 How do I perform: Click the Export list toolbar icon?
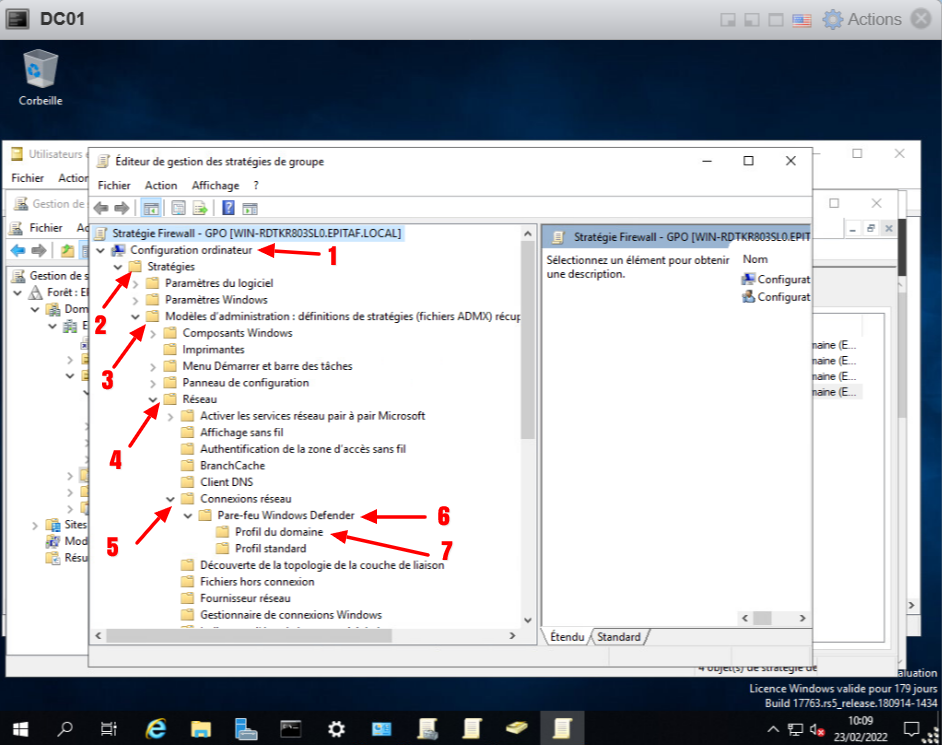(x=200, y=208)
